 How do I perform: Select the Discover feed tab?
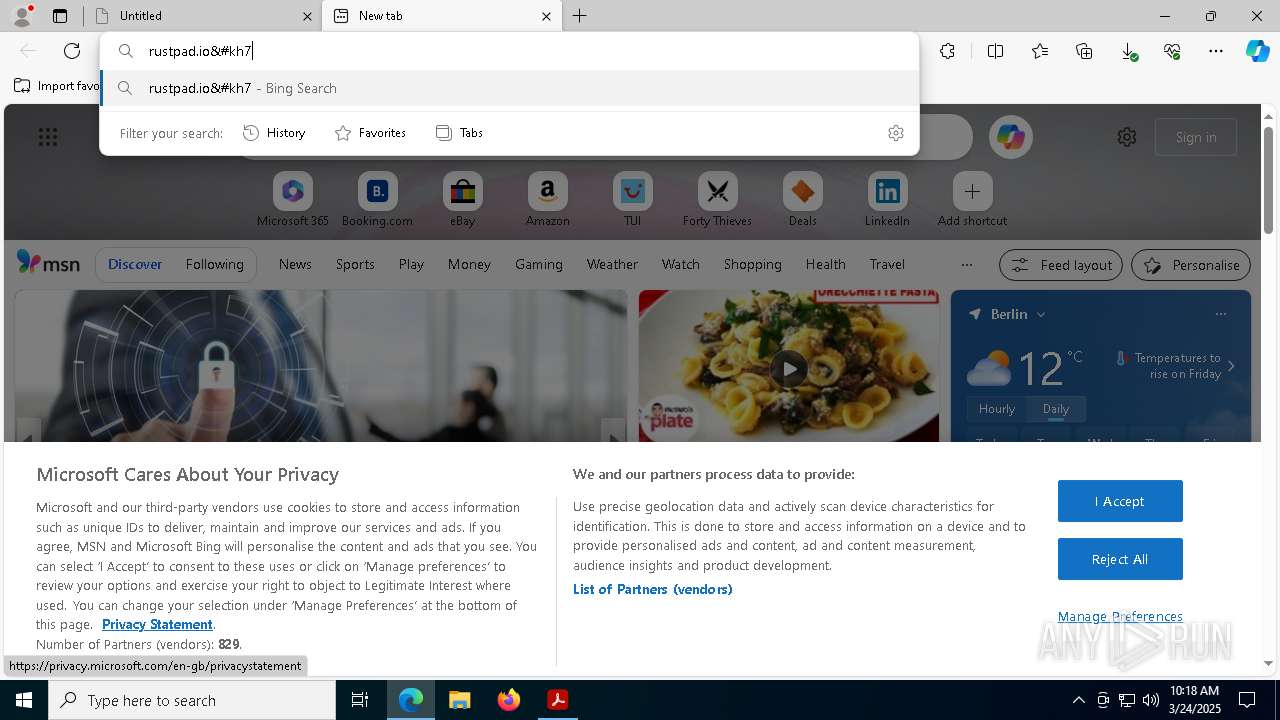coord(135,264)
